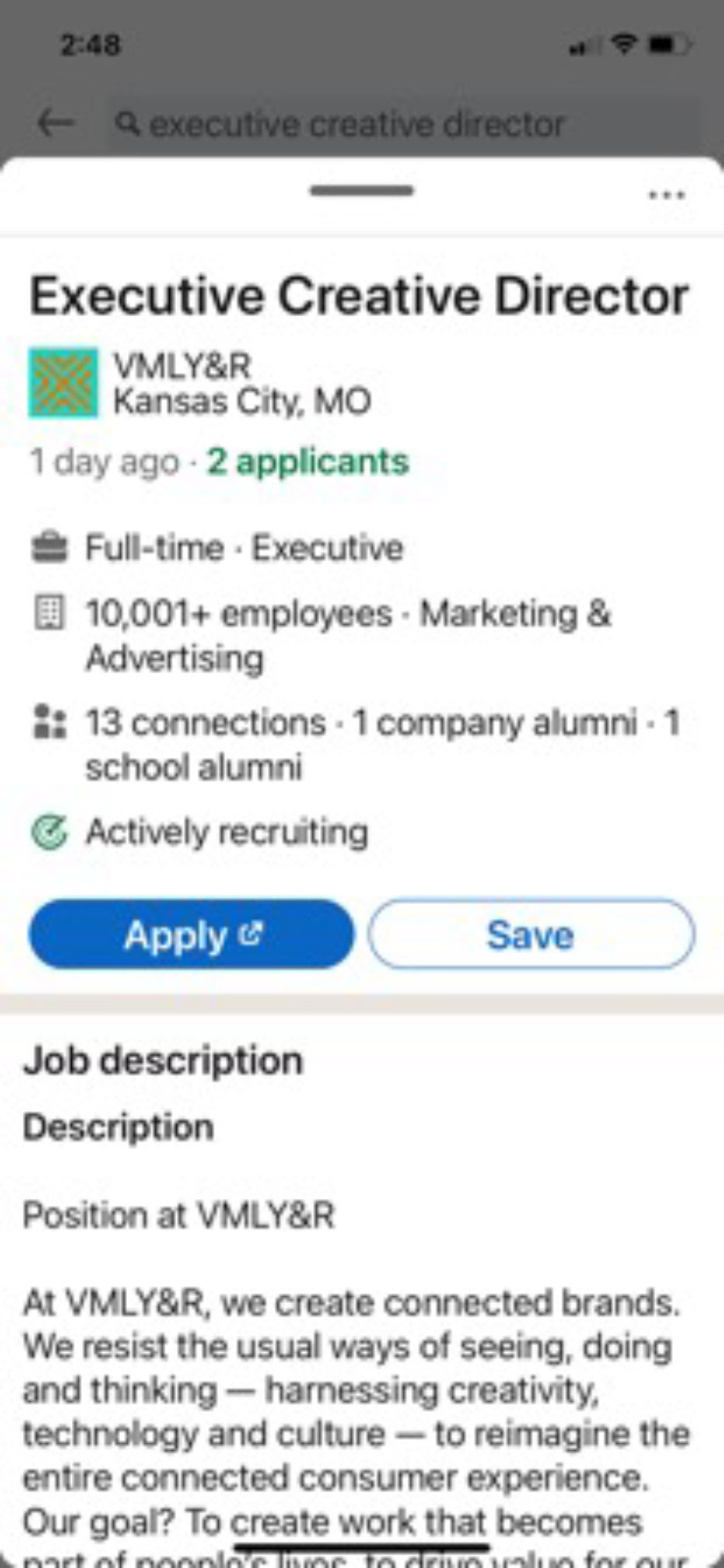Tap the Wi-Fi status icon
The height and width of the screenshot is (1568, 724).
coord(625,44)
